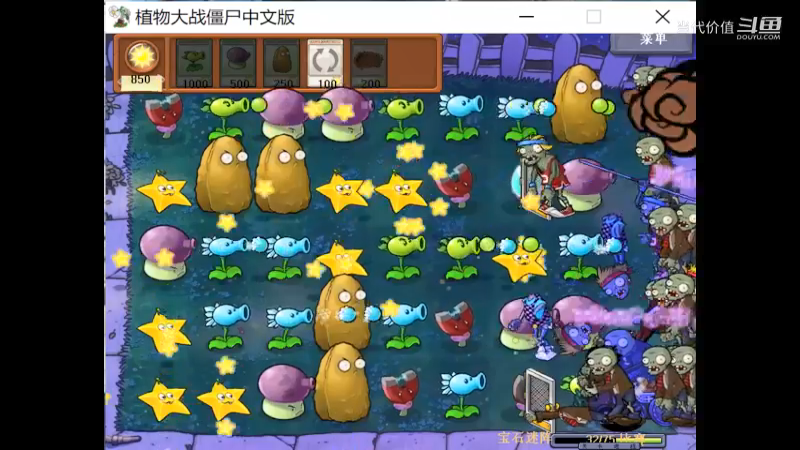Screen dimensions: 800x450
Task: Select the starfruit starting the fourth row
Action: click(x=164, y=331)
